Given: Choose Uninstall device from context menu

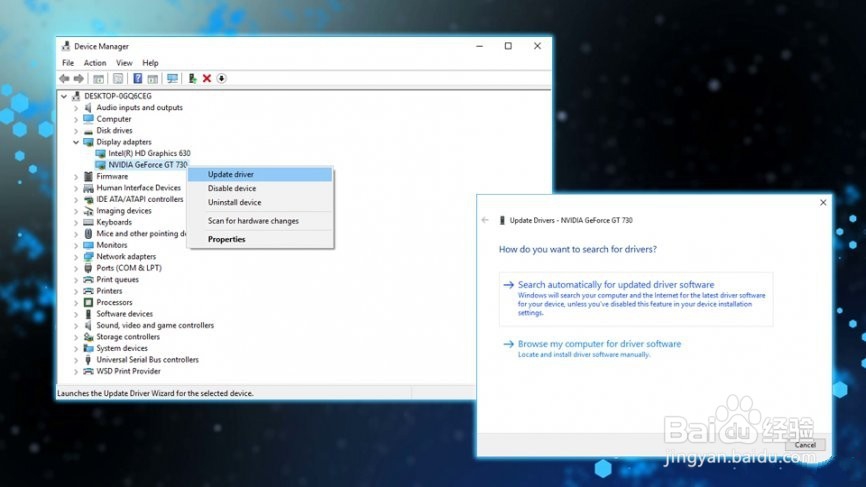Looking at the screenshot, I should (x=260, y=203).
